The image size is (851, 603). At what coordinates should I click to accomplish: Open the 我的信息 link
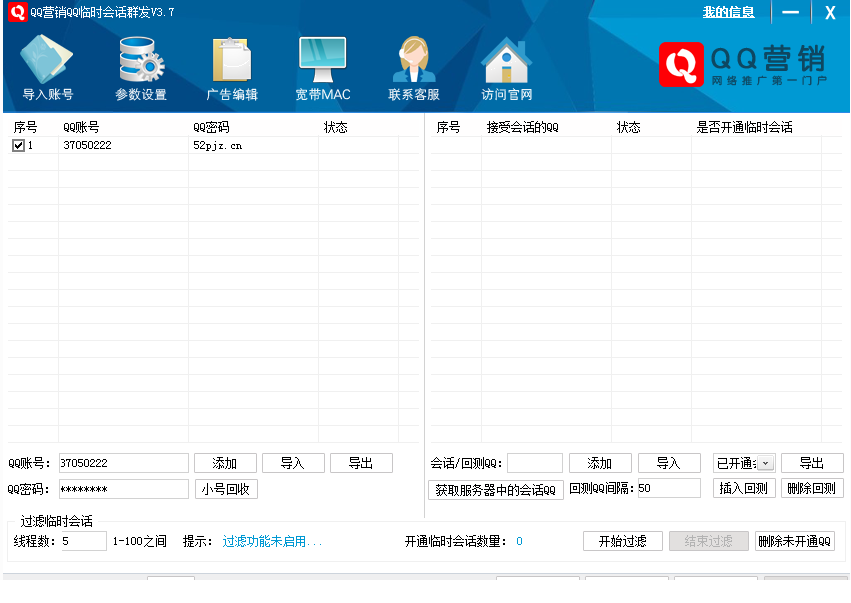pos(728,12)
